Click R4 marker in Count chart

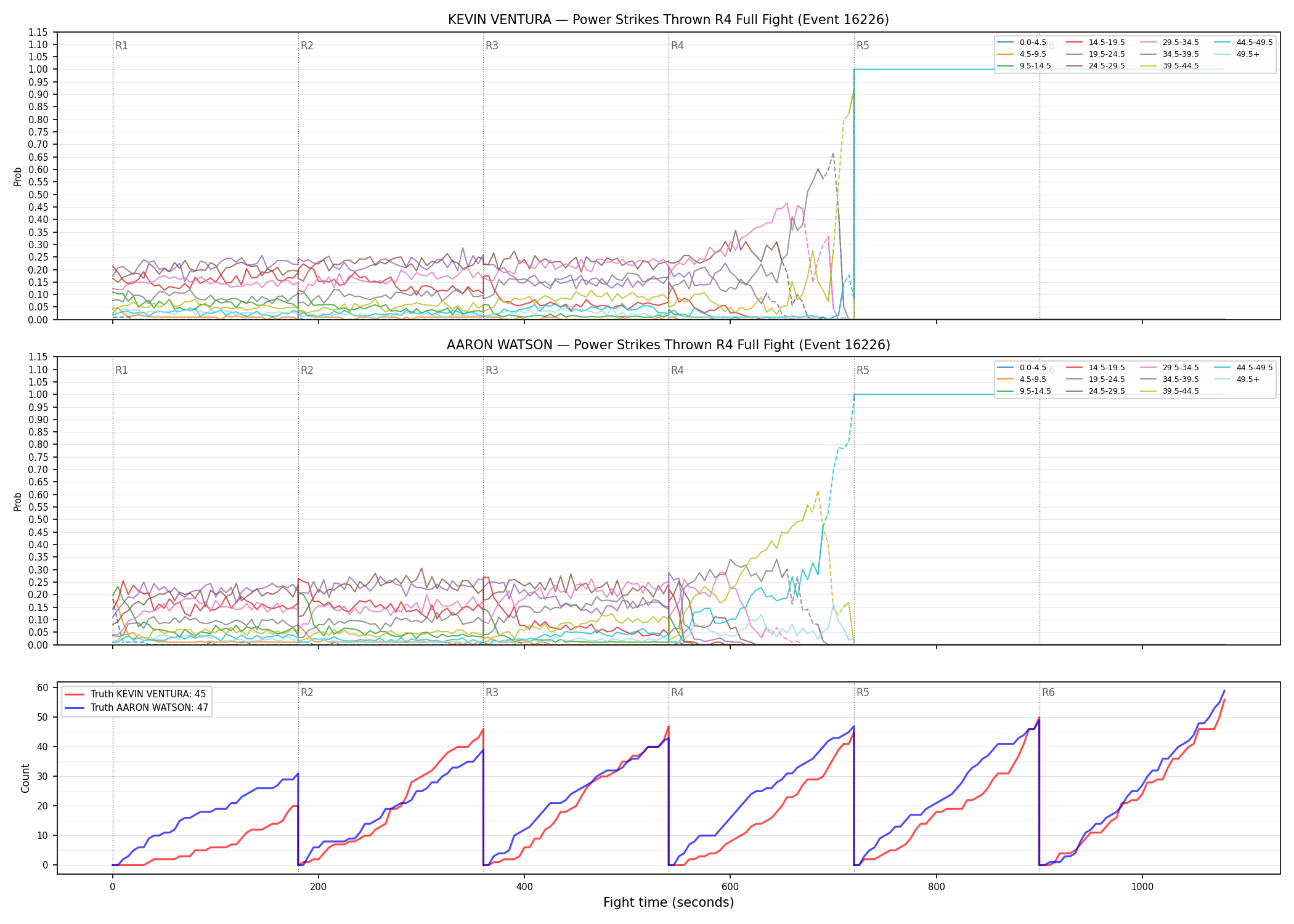(x=677, y=692)
